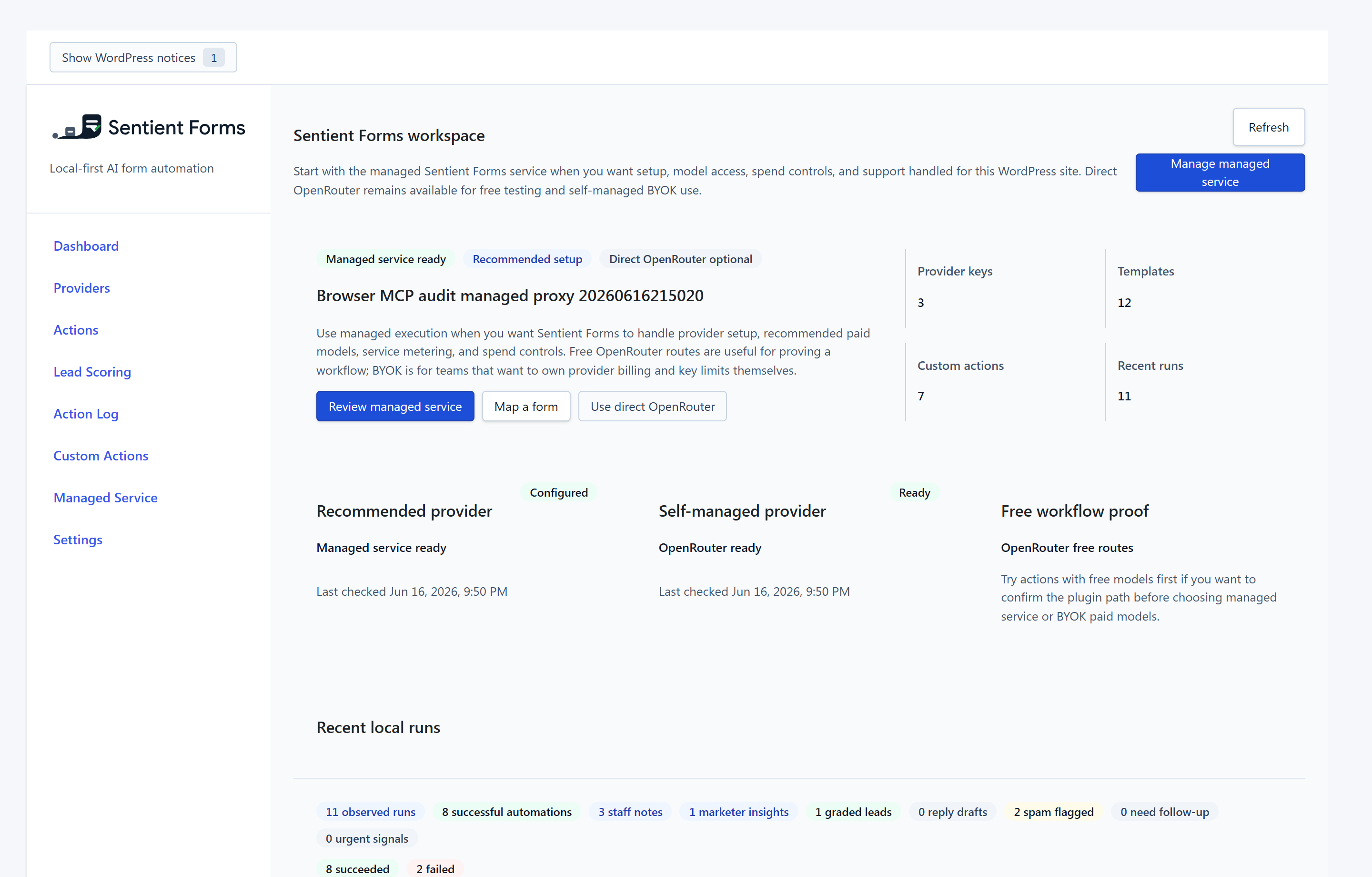Click Free workflow proof heading
Viewport: 1372px width, 877px height.
(1075, 511)
